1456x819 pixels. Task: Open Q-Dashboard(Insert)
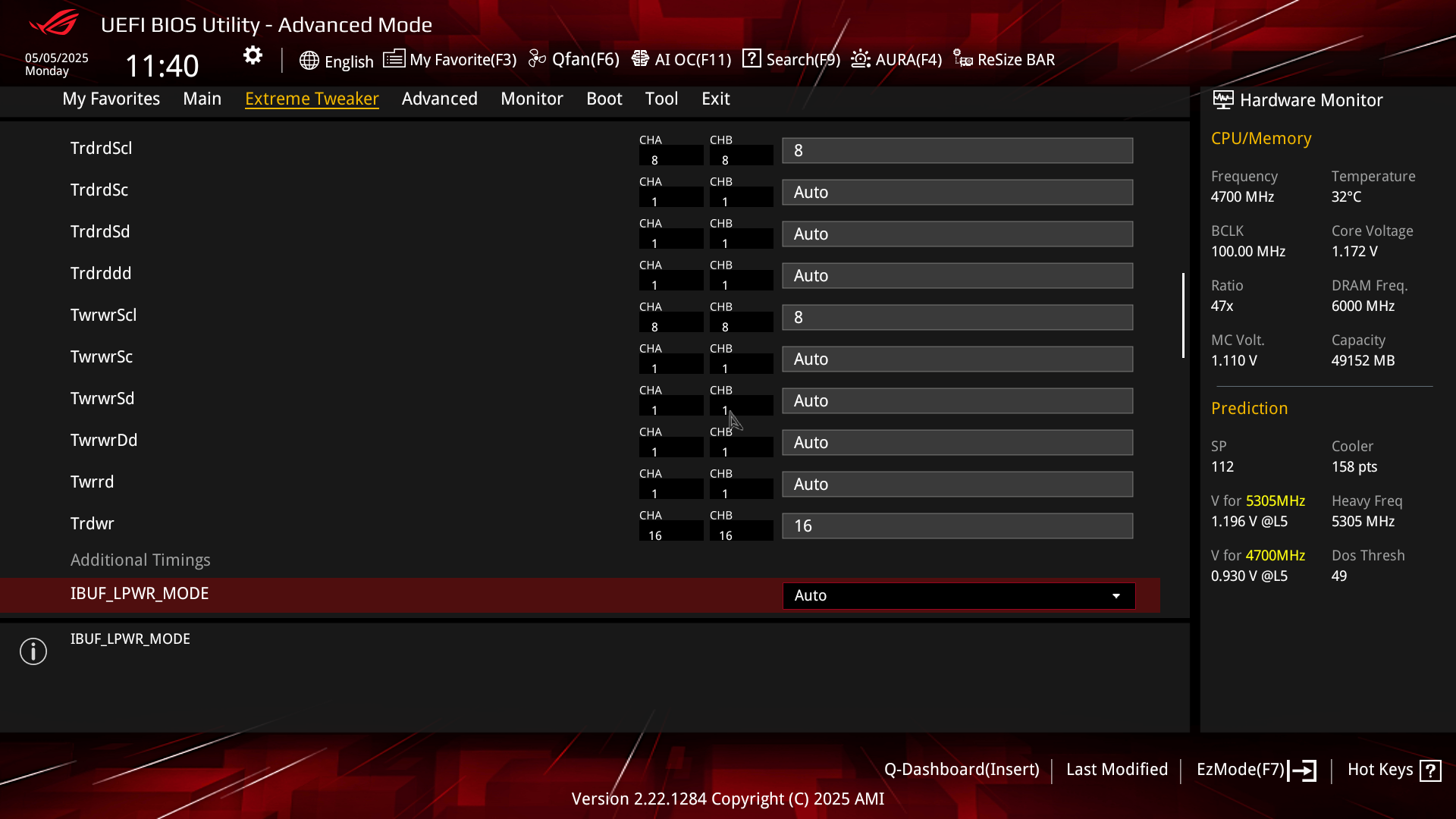(962, 770)
